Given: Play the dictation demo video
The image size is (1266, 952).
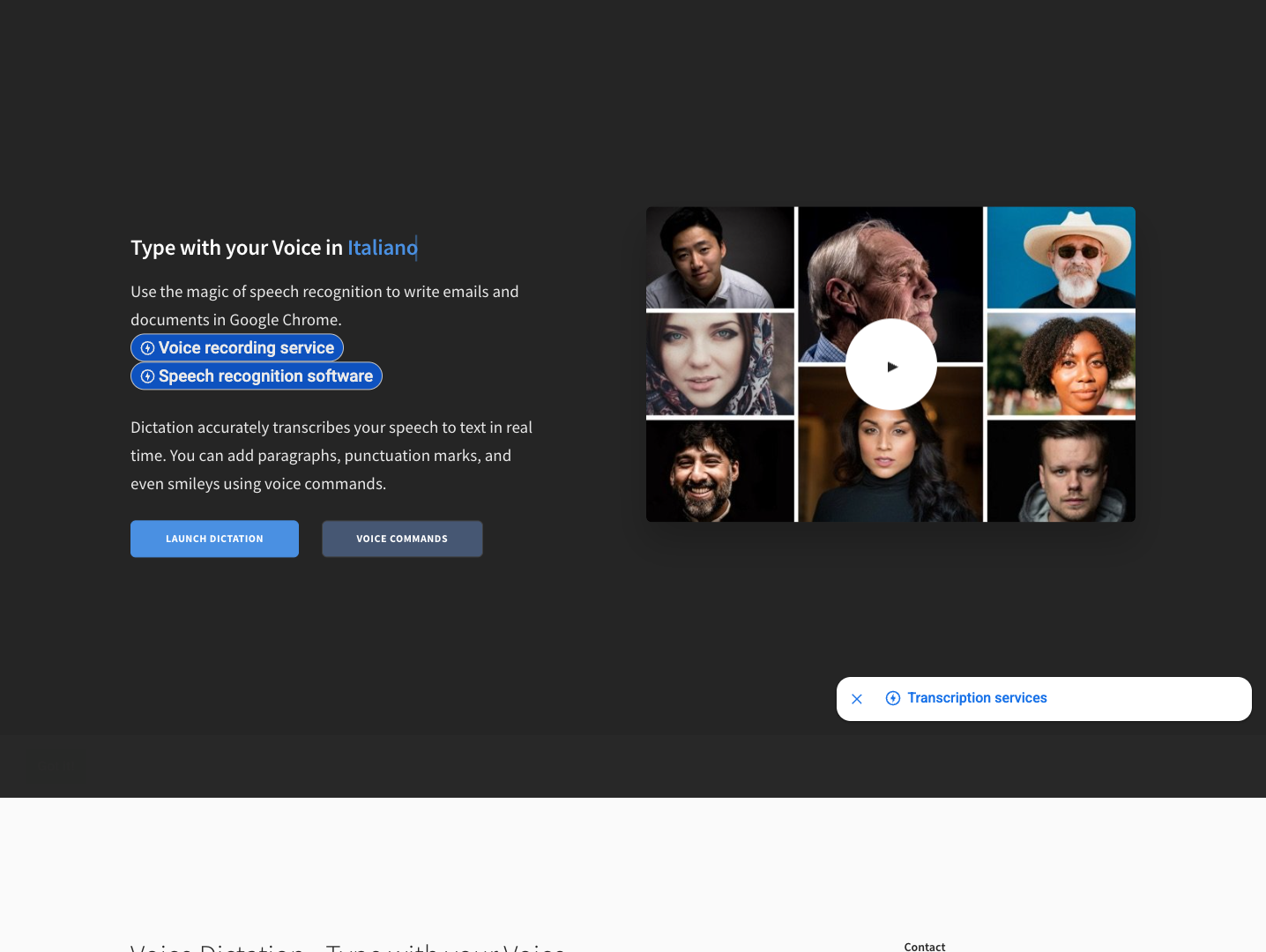Looking at the screenshot, I should pyautogui.click(x=890, y=365).
